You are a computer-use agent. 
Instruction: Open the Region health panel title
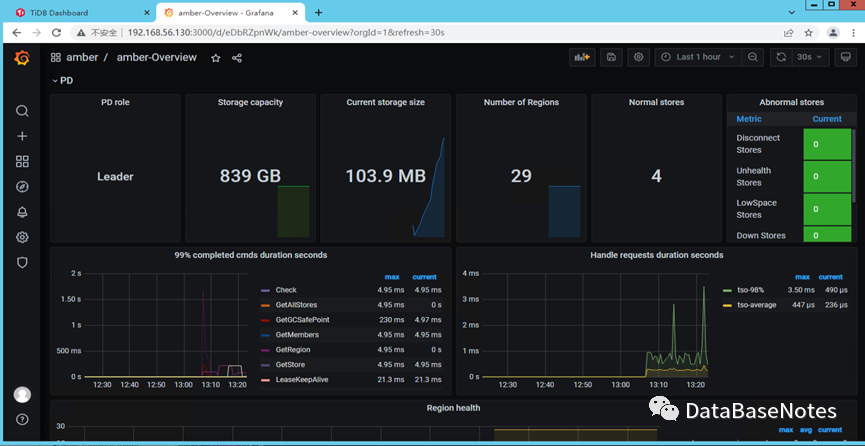pos(453,408)
